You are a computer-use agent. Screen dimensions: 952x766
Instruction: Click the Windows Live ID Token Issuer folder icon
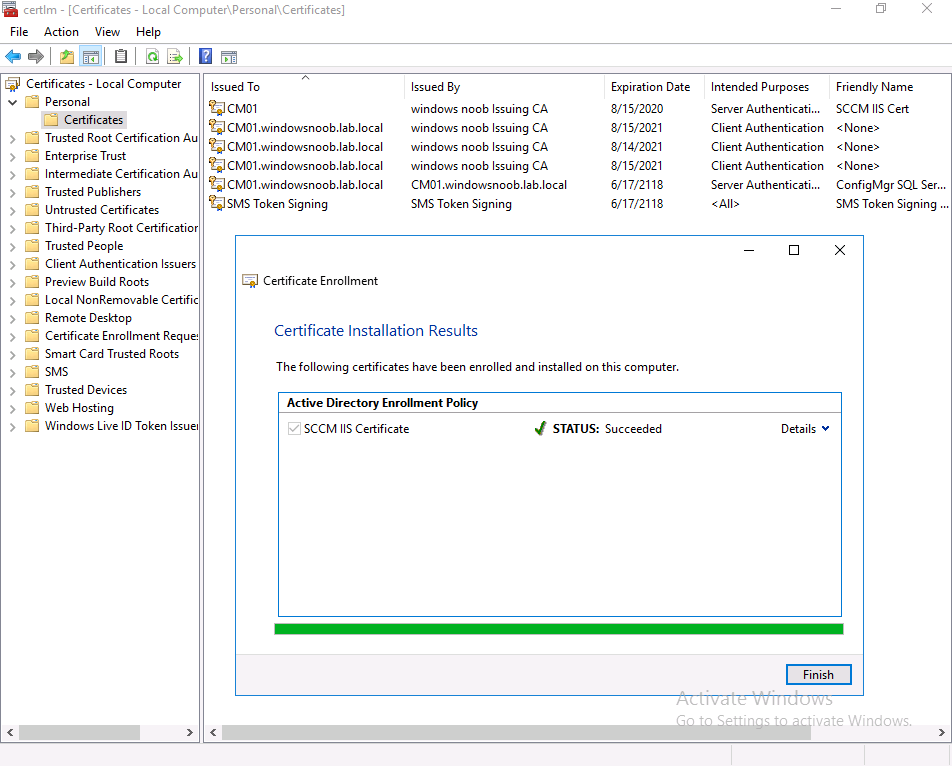32,426
